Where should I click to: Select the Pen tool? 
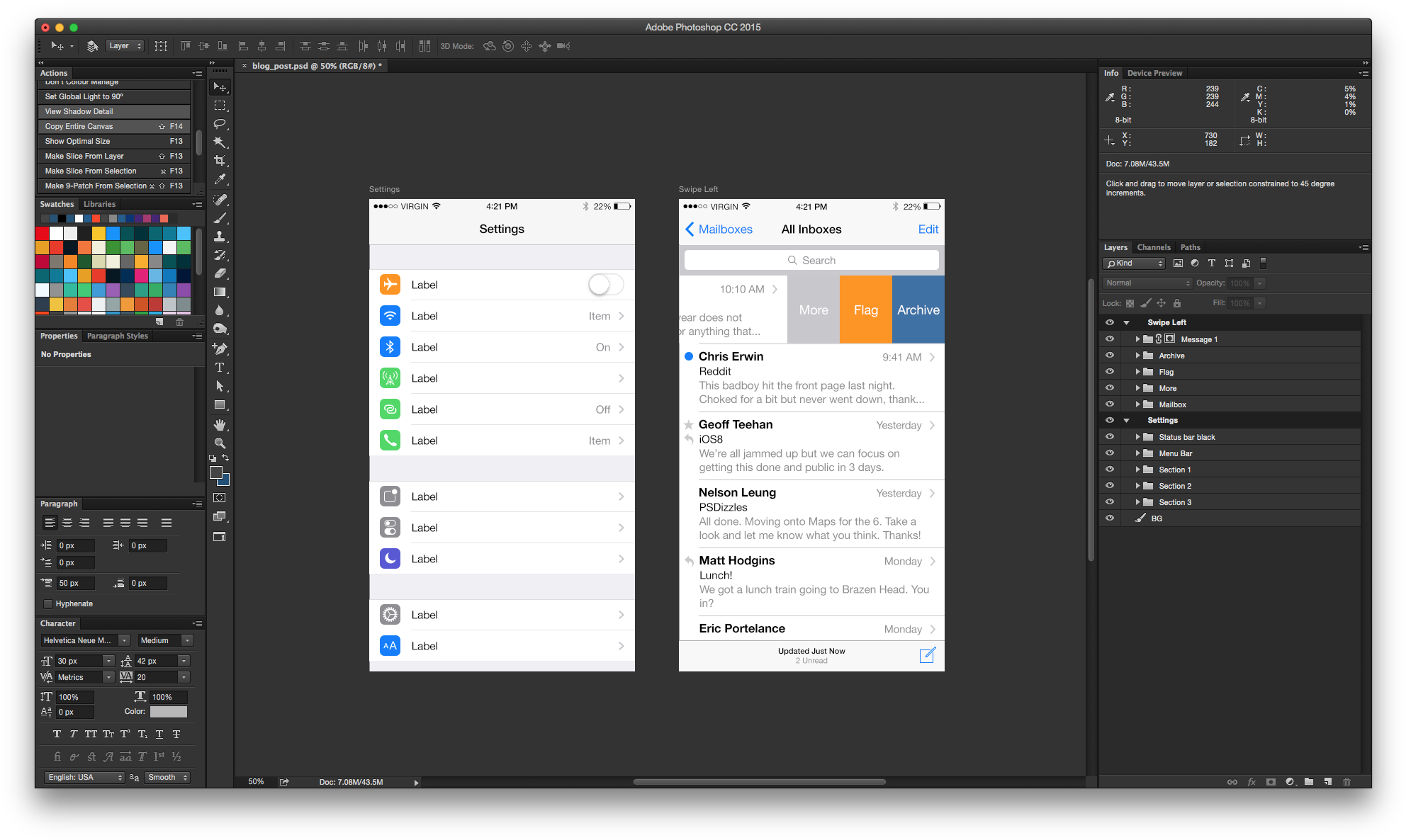(x=220, y=348)
